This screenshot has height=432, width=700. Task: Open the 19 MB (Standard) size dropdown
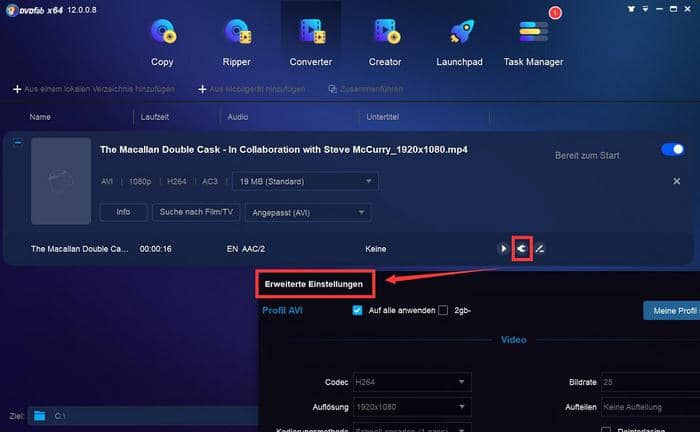tap(305, 182)
